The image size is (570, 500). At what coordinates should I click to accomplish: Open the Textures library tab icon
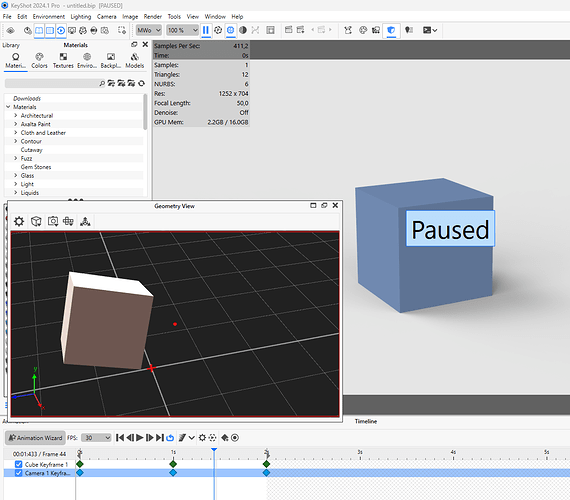[x=63, y=57]
